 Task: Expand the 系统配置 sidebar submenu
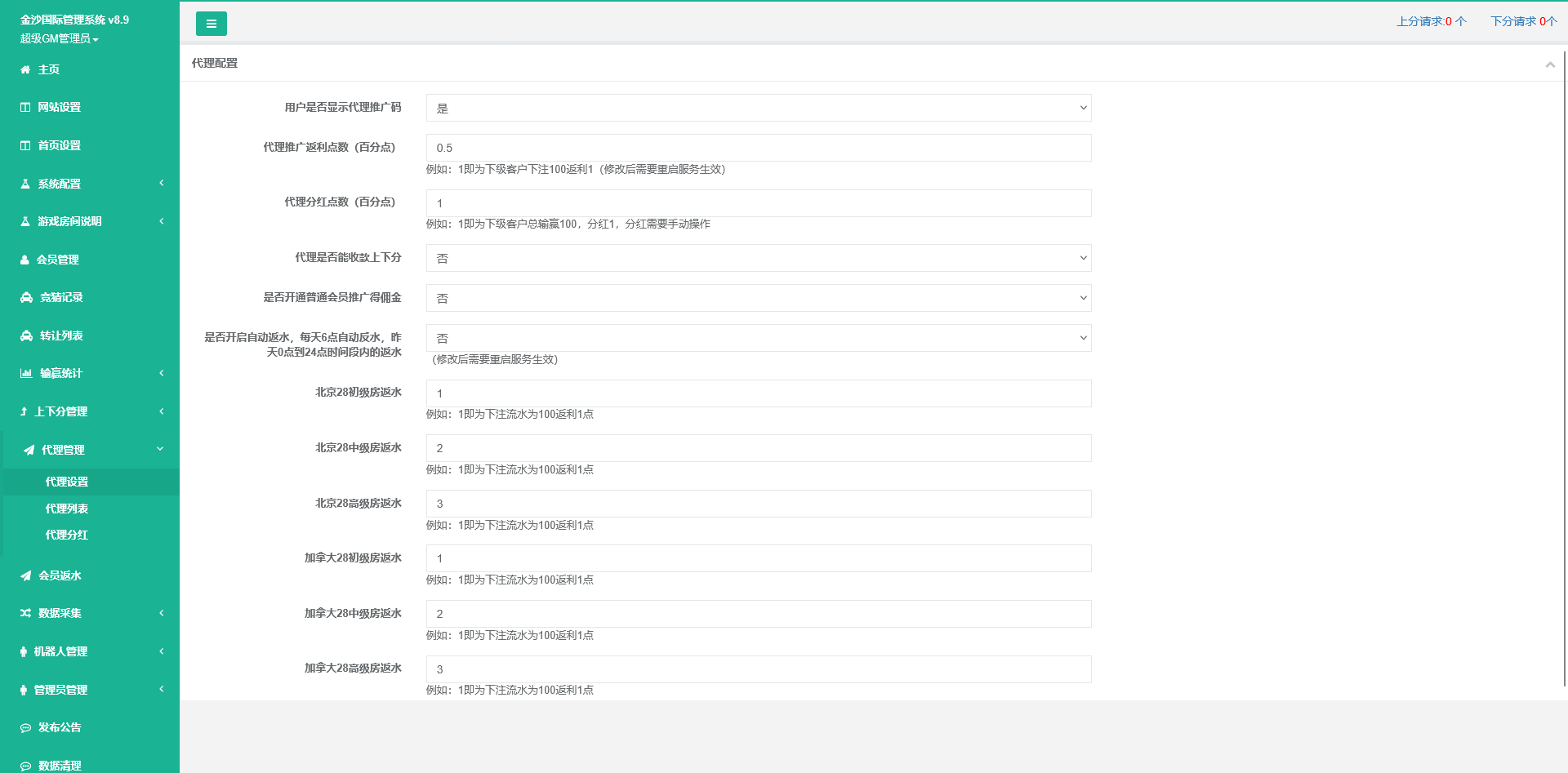point(90,184)
